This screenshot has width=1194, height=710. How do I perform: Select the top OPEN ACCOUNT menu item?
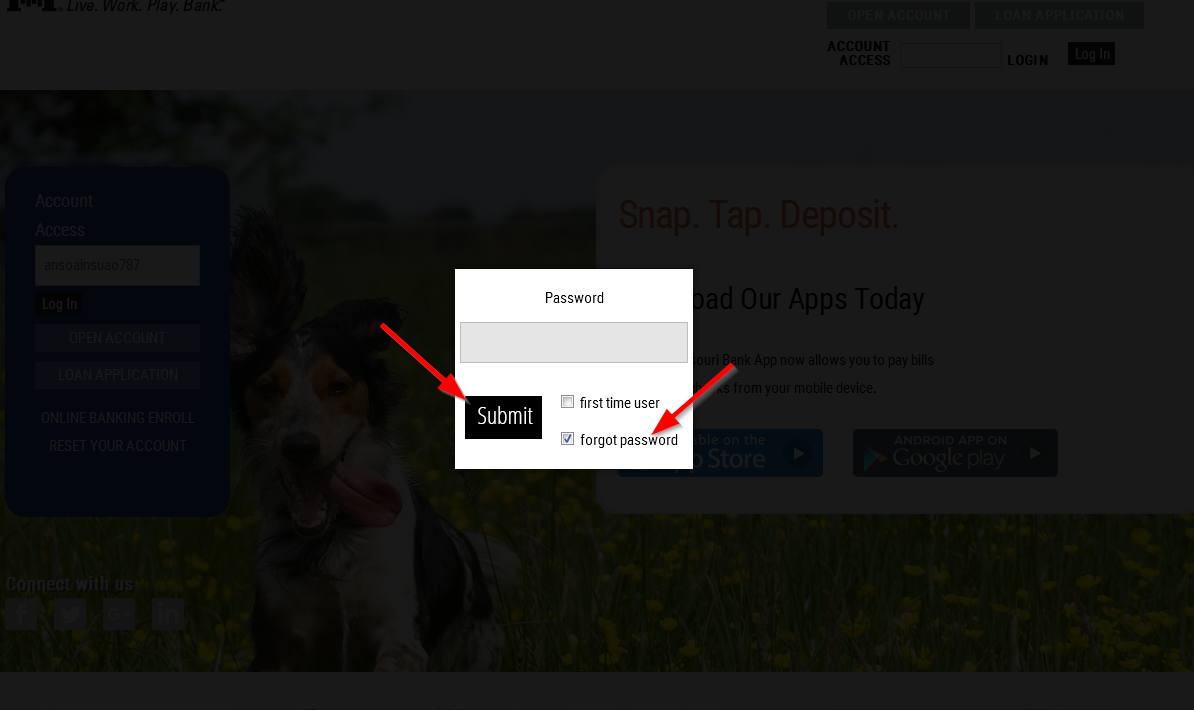pyautogui.click(x=899, y=15)
